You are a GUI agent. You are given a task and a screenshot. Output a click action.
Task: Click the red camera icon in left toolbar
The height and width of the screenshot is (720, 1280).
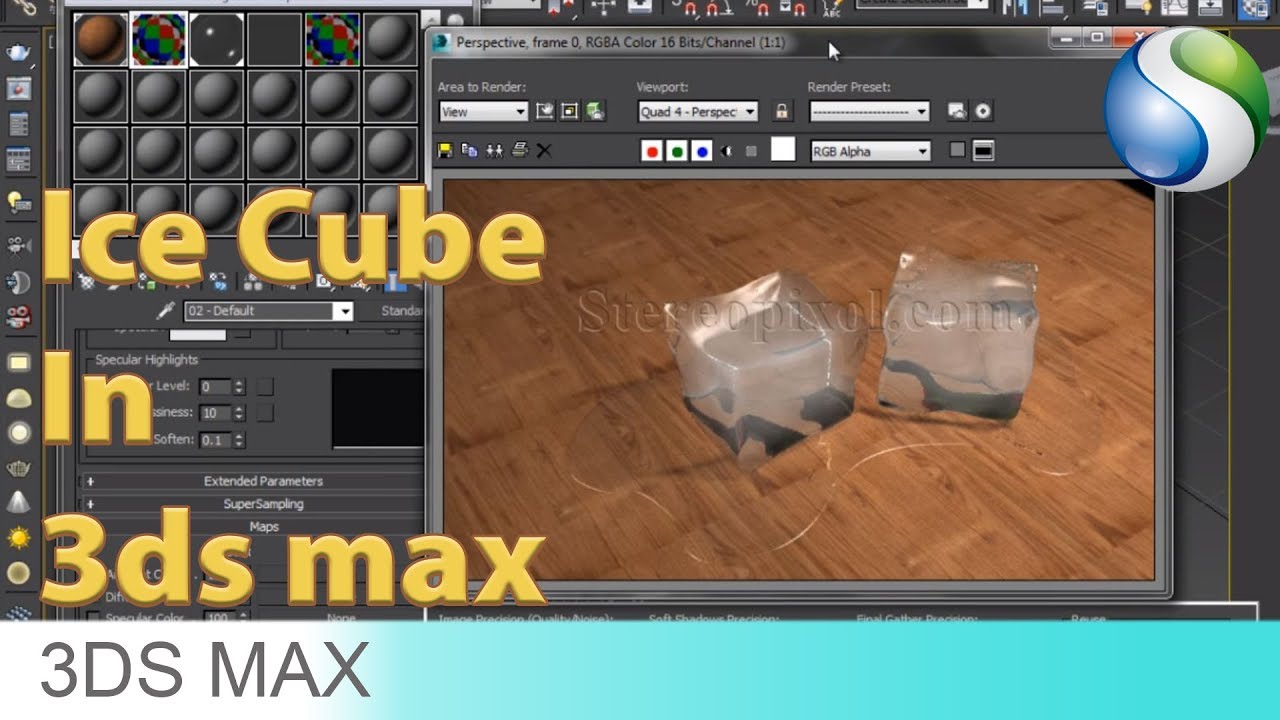click(18, 318)
